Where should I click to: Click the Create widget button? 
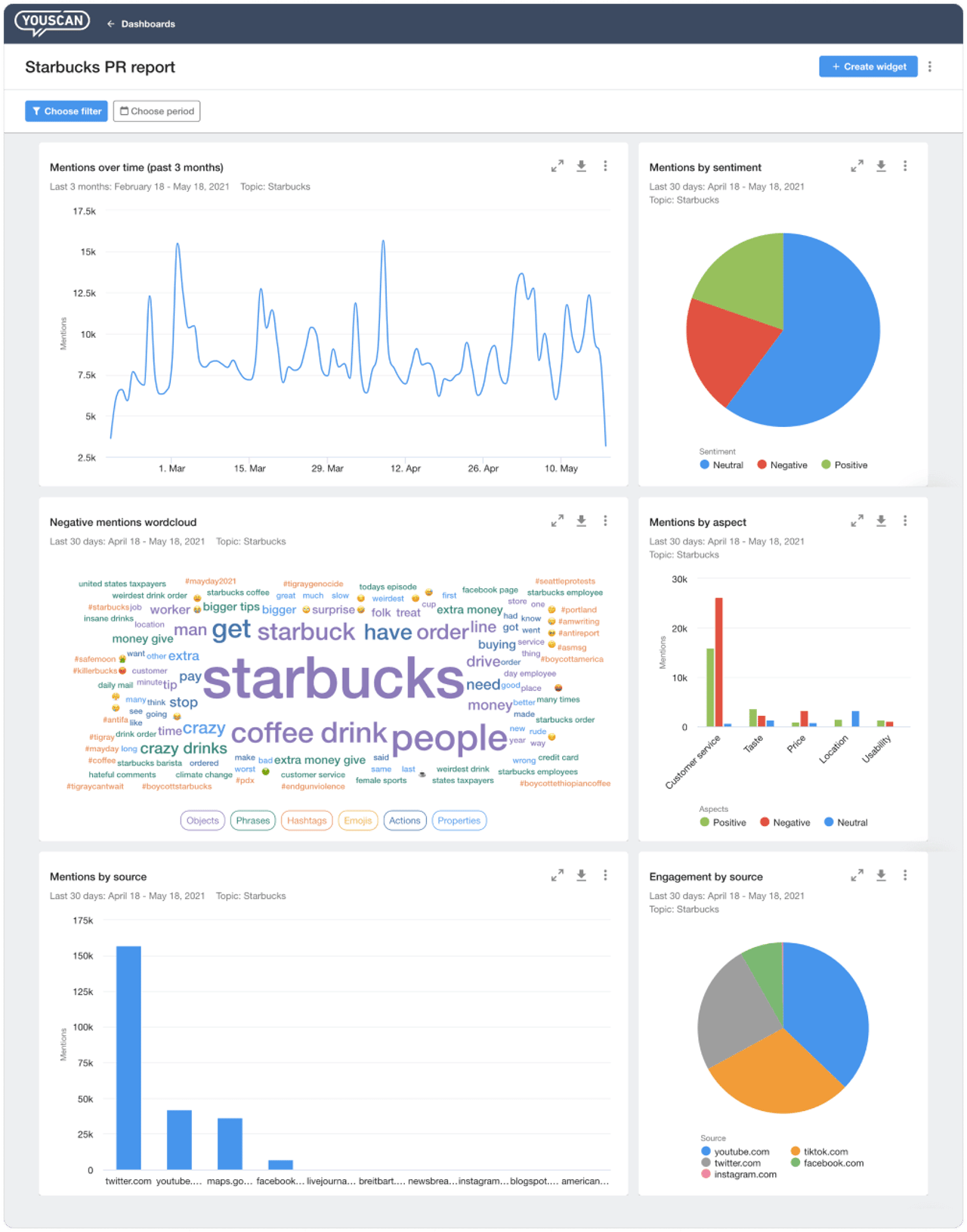[868, 67]
